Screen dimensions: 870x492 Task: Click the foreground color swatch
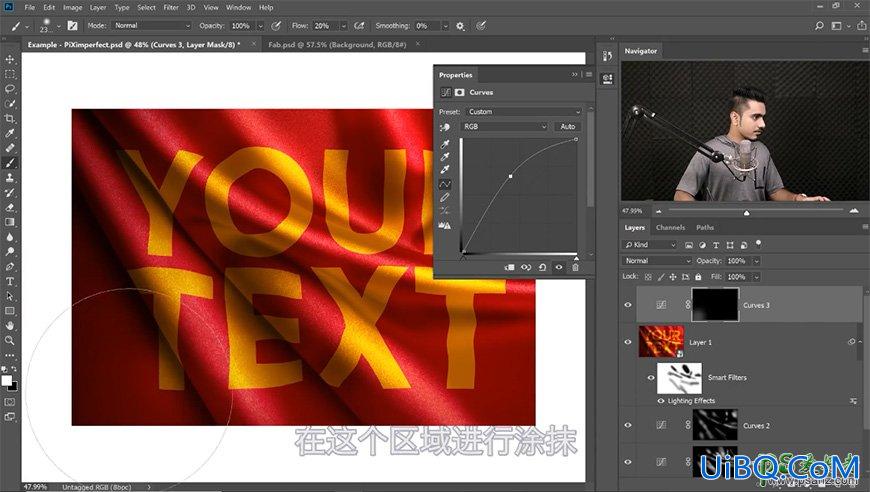pyautogui.click(x=7, y=381)
